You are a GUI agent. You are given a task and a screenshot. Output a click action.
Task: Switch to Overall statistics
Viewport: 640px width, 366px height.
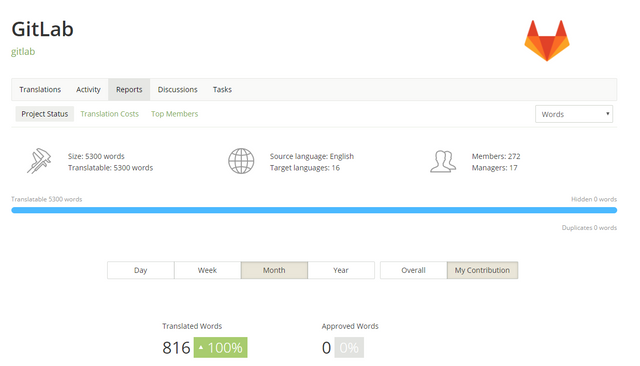[413, 270]
